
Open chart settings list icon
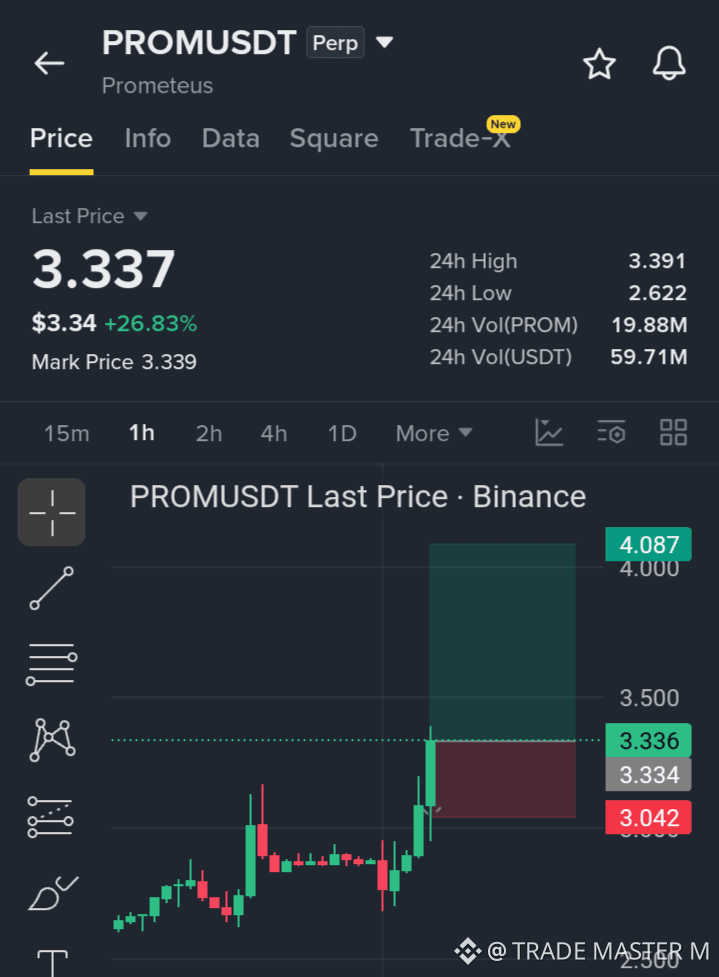click(611, 432)
